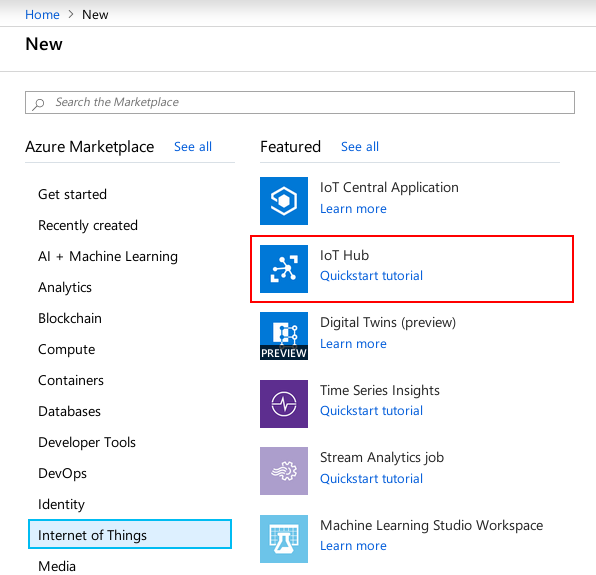
Task: Open Learn more under Digital Twins
Action: pyautogui.click(x=353, y=344)
